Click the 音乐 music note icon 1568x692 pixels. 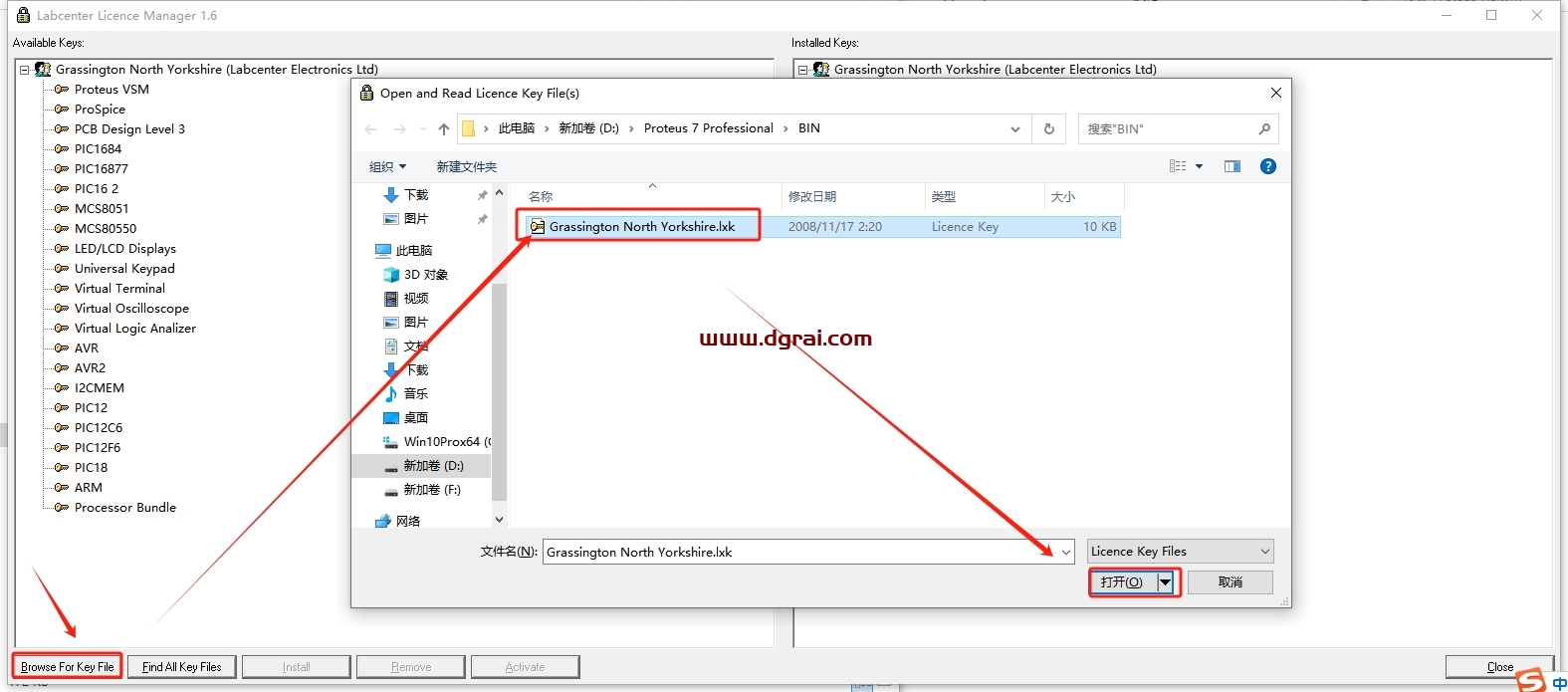point(391,394)
